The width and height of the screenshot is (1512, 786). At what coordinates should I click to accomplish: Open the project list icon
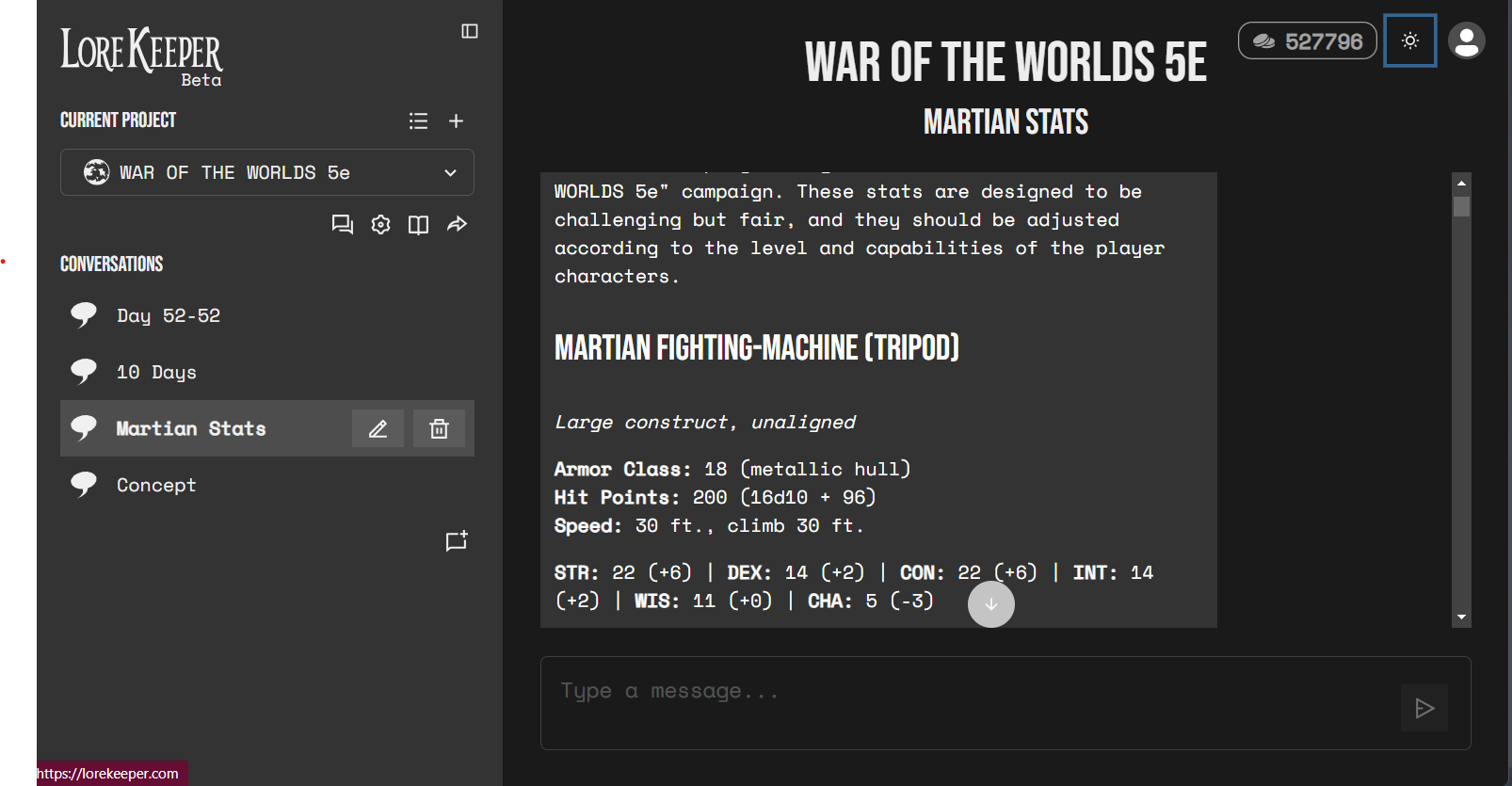[419, 120]
